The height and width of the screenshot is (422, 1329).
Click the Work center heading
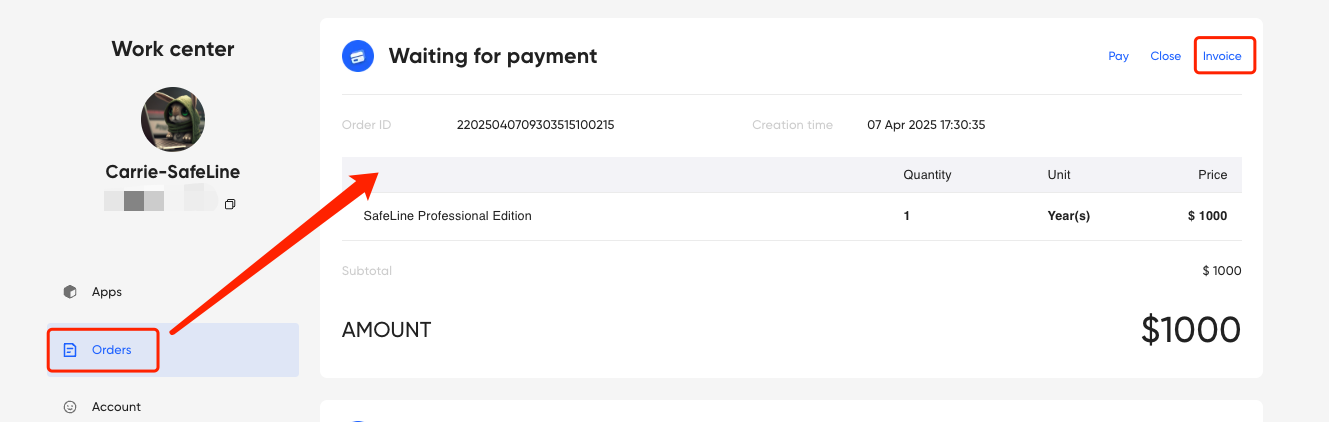click(173, 49)
